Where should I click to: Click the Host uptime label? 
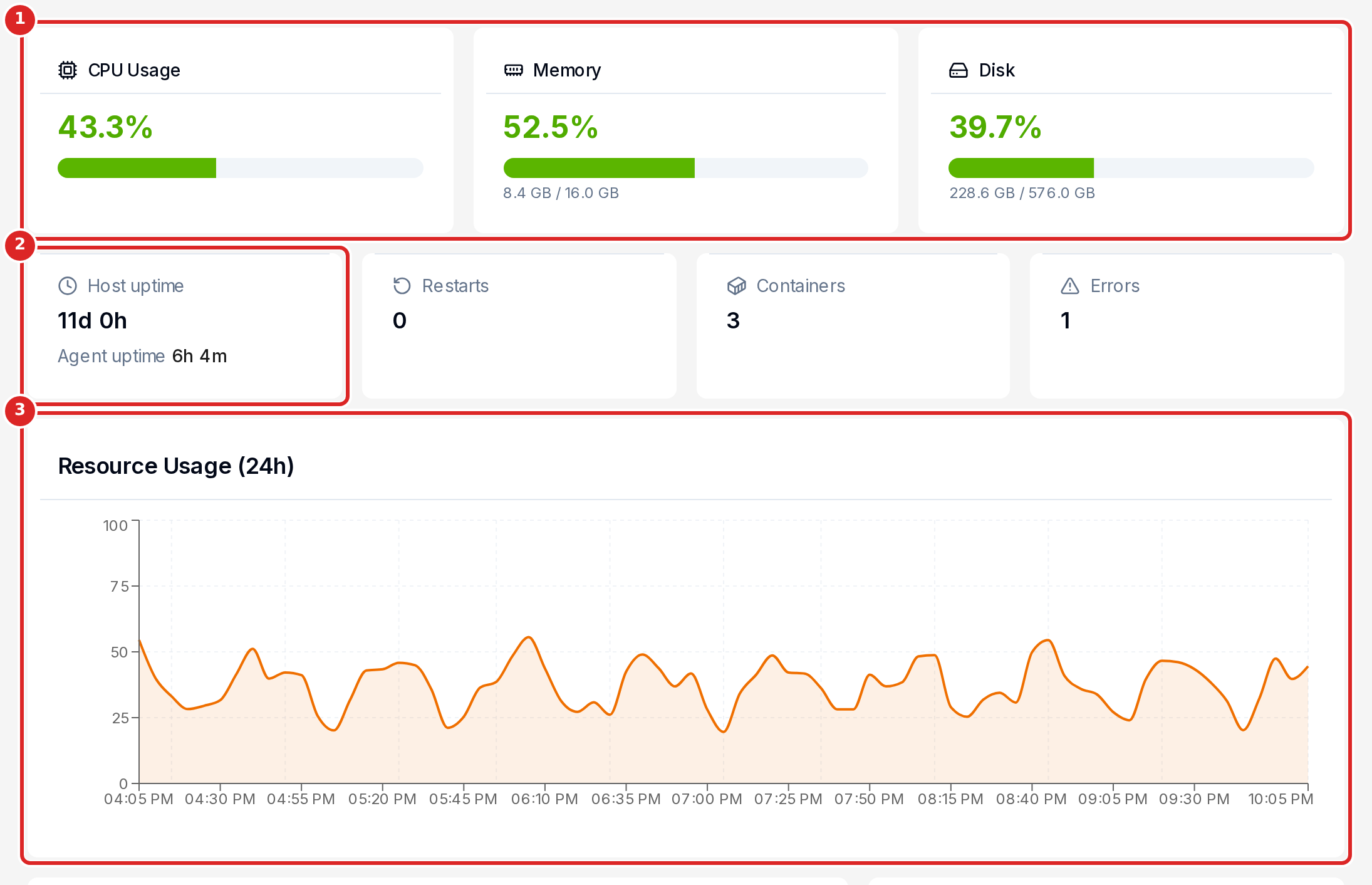(x=136, y=286)
